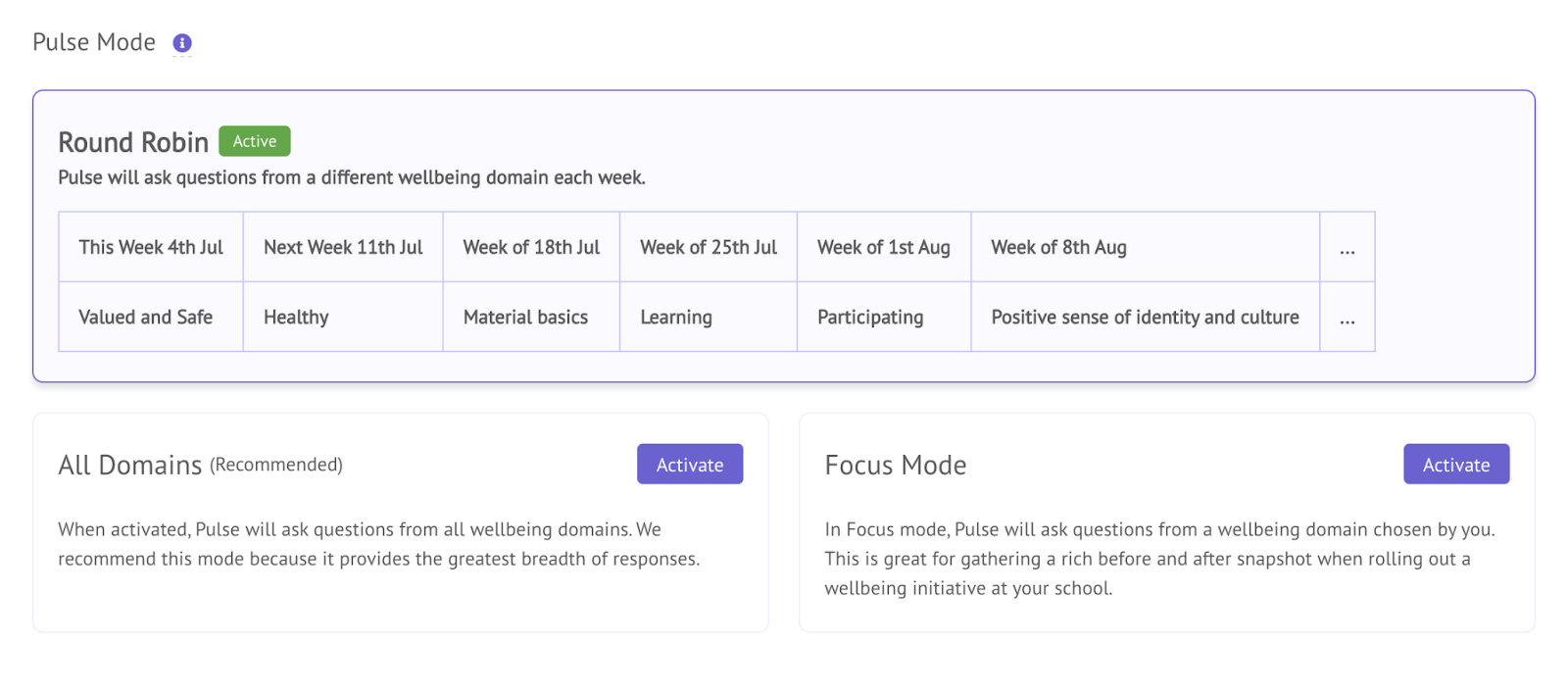This screenshot has width=1568, height=692.
Task: Select the Week of 8th Aug cell
Action: (x=1146, y=248)
